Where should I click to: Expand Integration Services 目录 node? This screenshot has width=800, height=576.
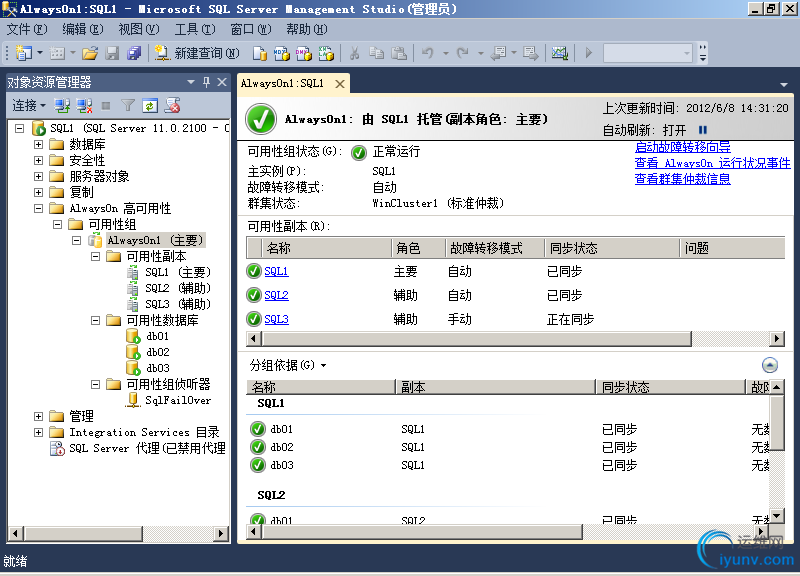(x=38, y=432)
